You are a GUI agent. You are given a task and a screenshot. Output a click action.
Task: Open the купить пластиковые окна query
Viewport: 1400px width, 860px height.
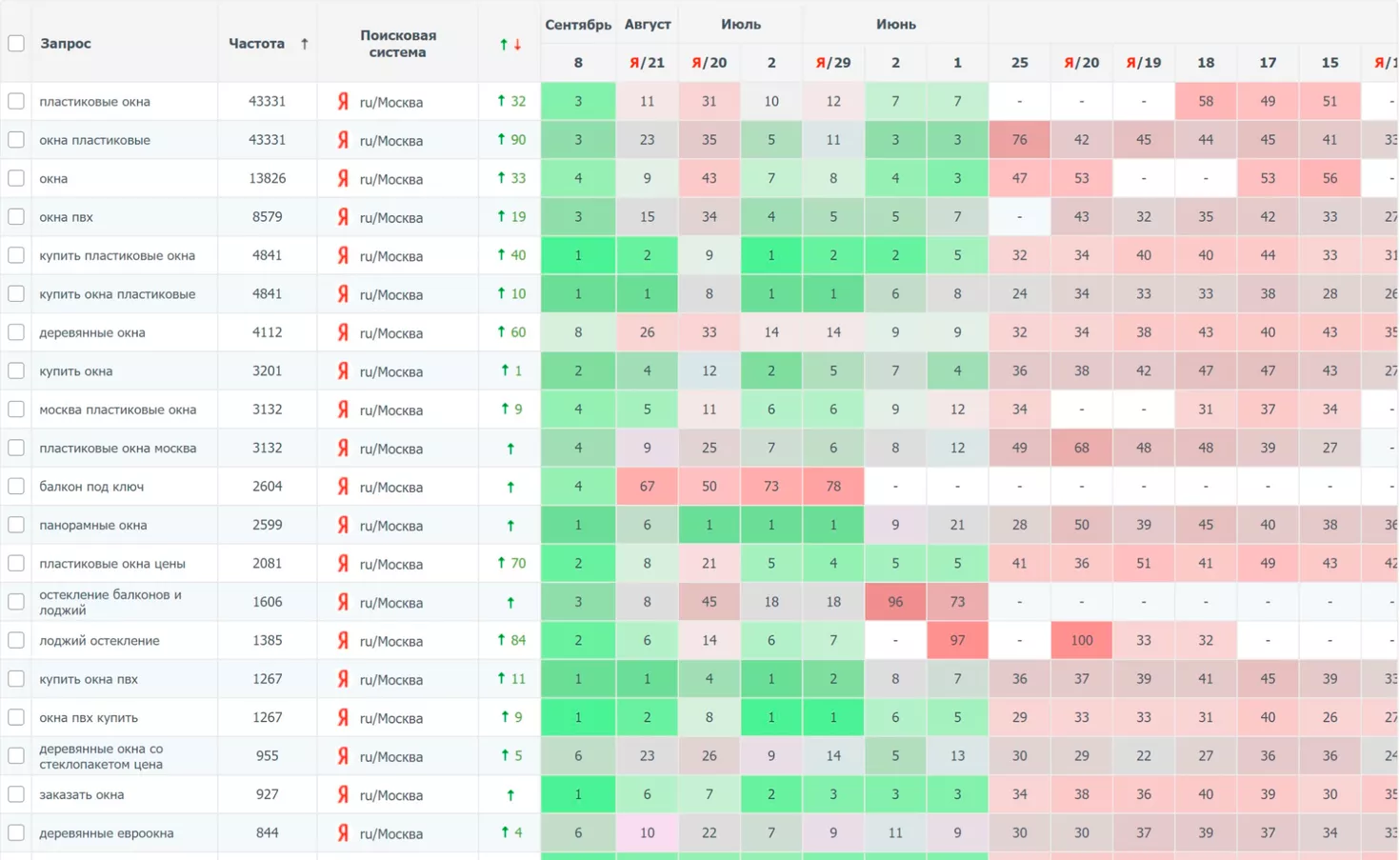point(117,255)
